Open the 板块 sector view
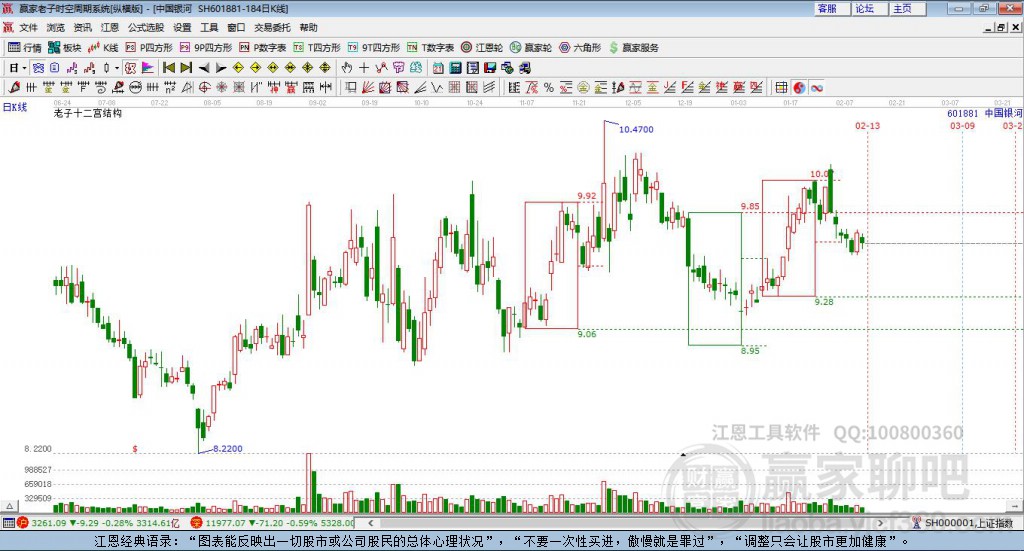Screen dimensions: 1024x551 tap(64, 48)
